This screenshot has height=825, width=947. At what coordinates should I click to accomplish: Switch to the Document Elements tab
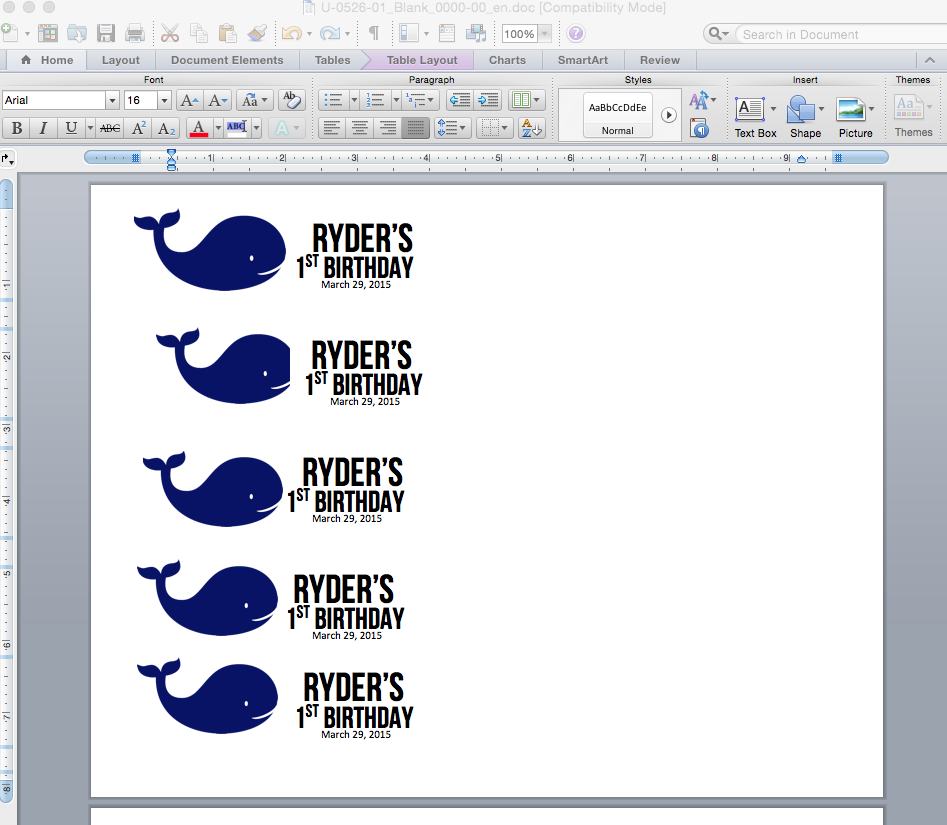click(227, 60)
